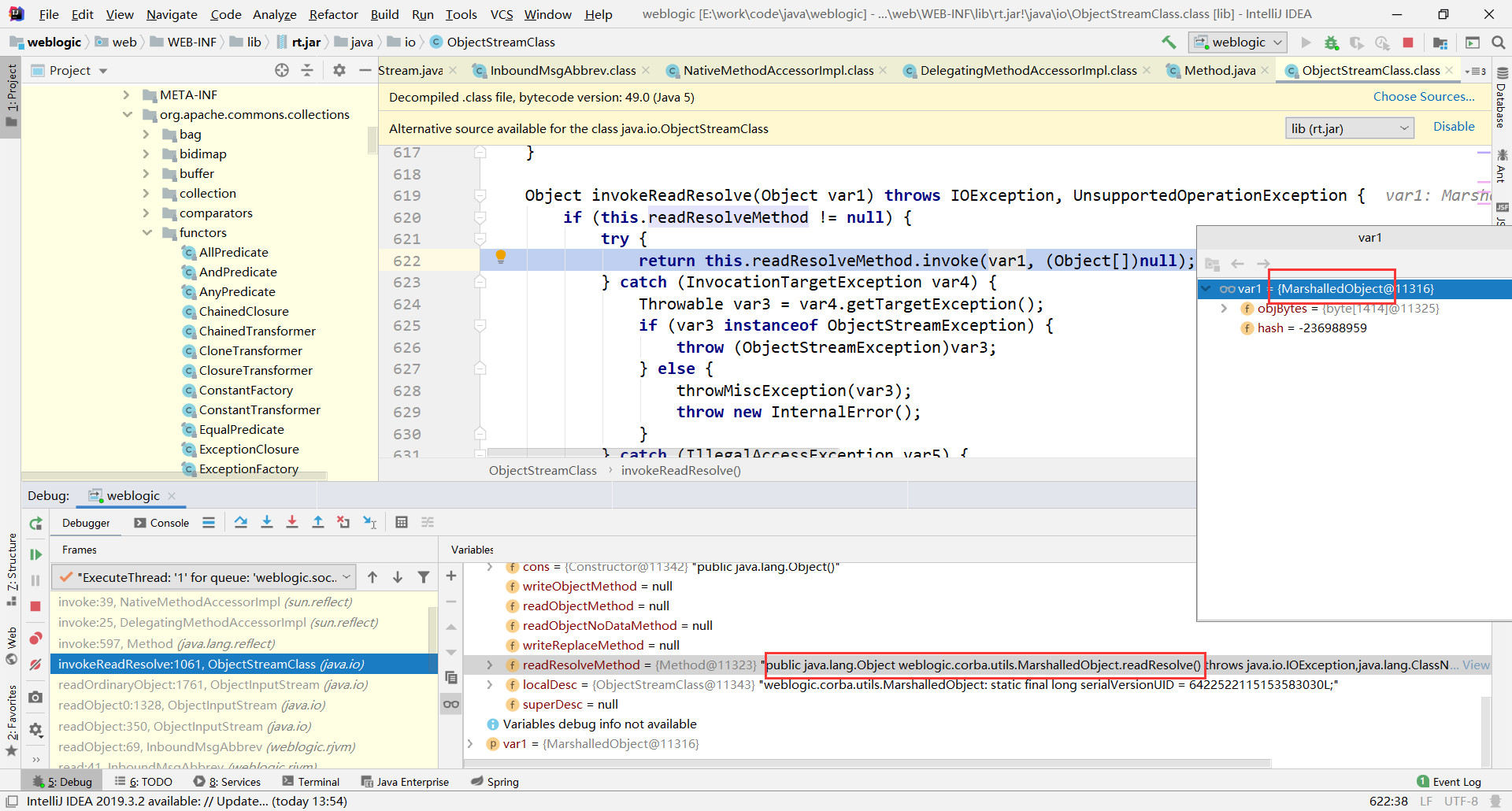Take a thread dump with the camera icon

(35, 697)
